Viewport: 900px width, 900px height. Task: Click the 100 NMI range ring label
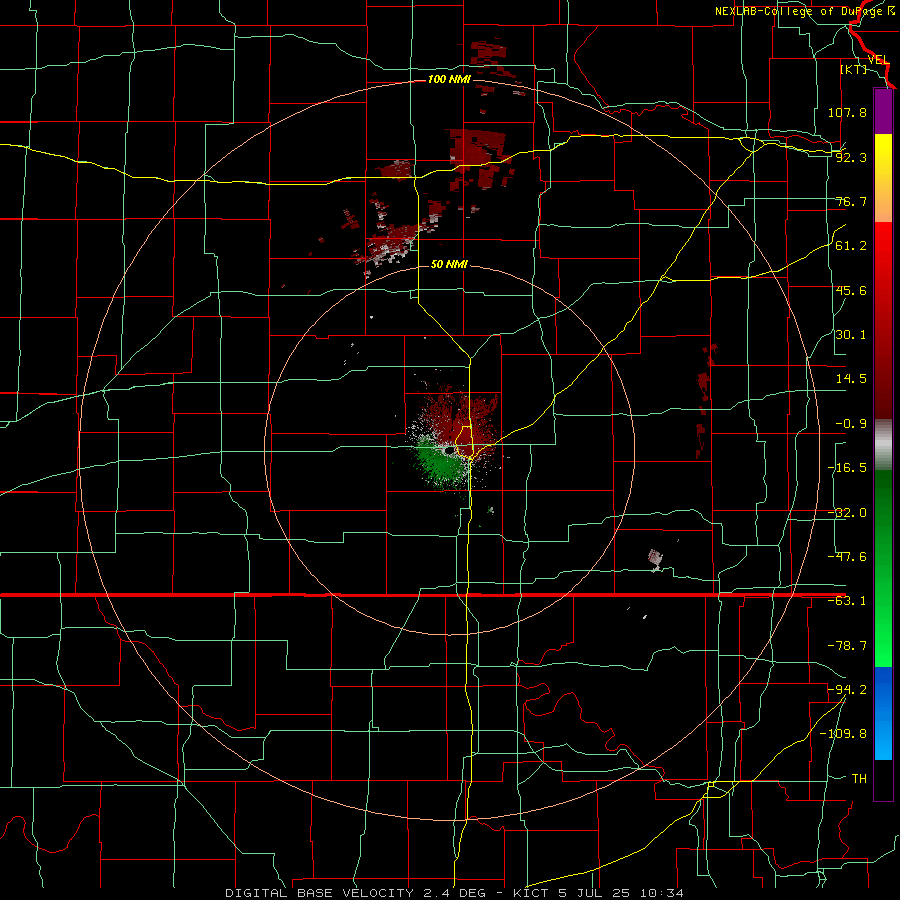449,79
